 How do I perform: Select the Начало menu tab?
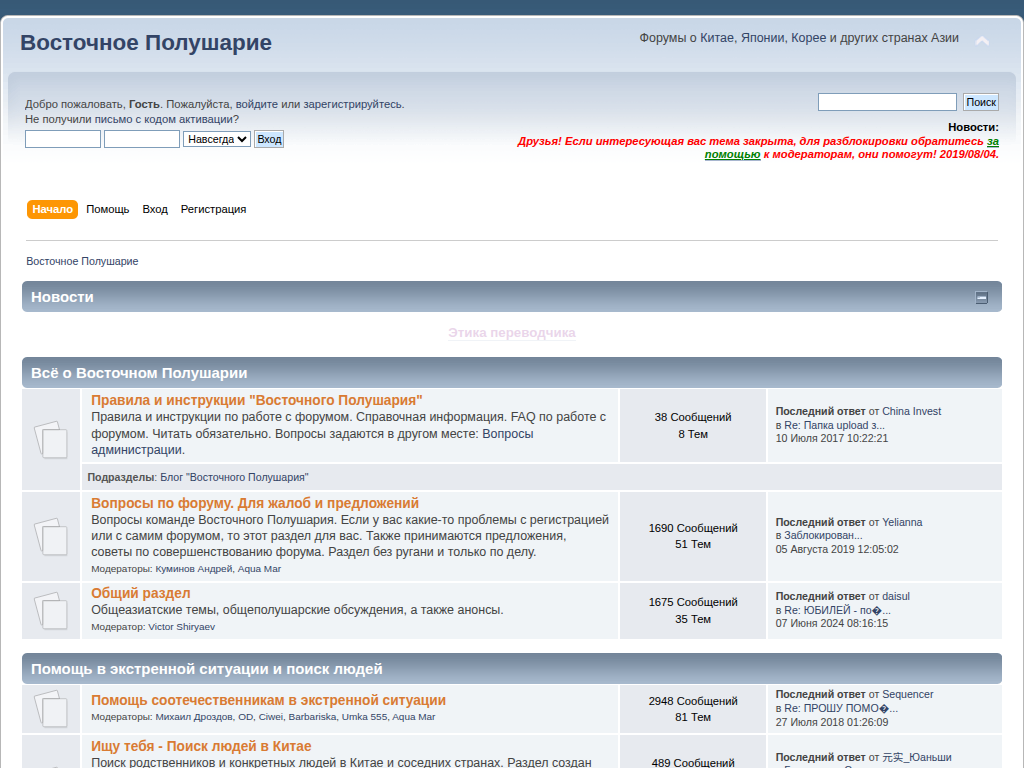(x=52, y=209)
